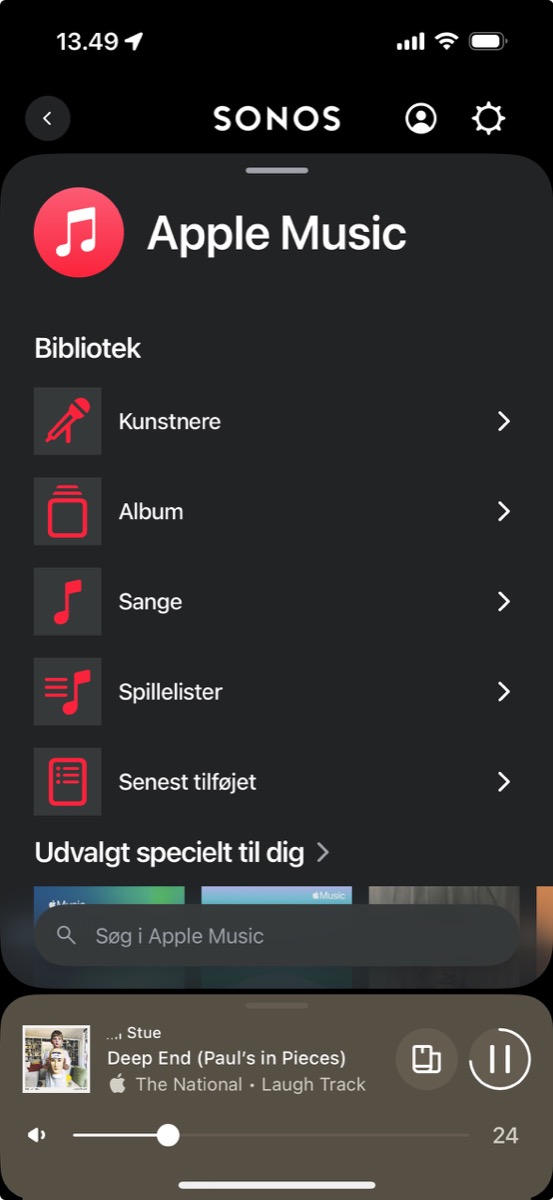
Task: Mute the volume speaker icon
Action: point(37,1135)
